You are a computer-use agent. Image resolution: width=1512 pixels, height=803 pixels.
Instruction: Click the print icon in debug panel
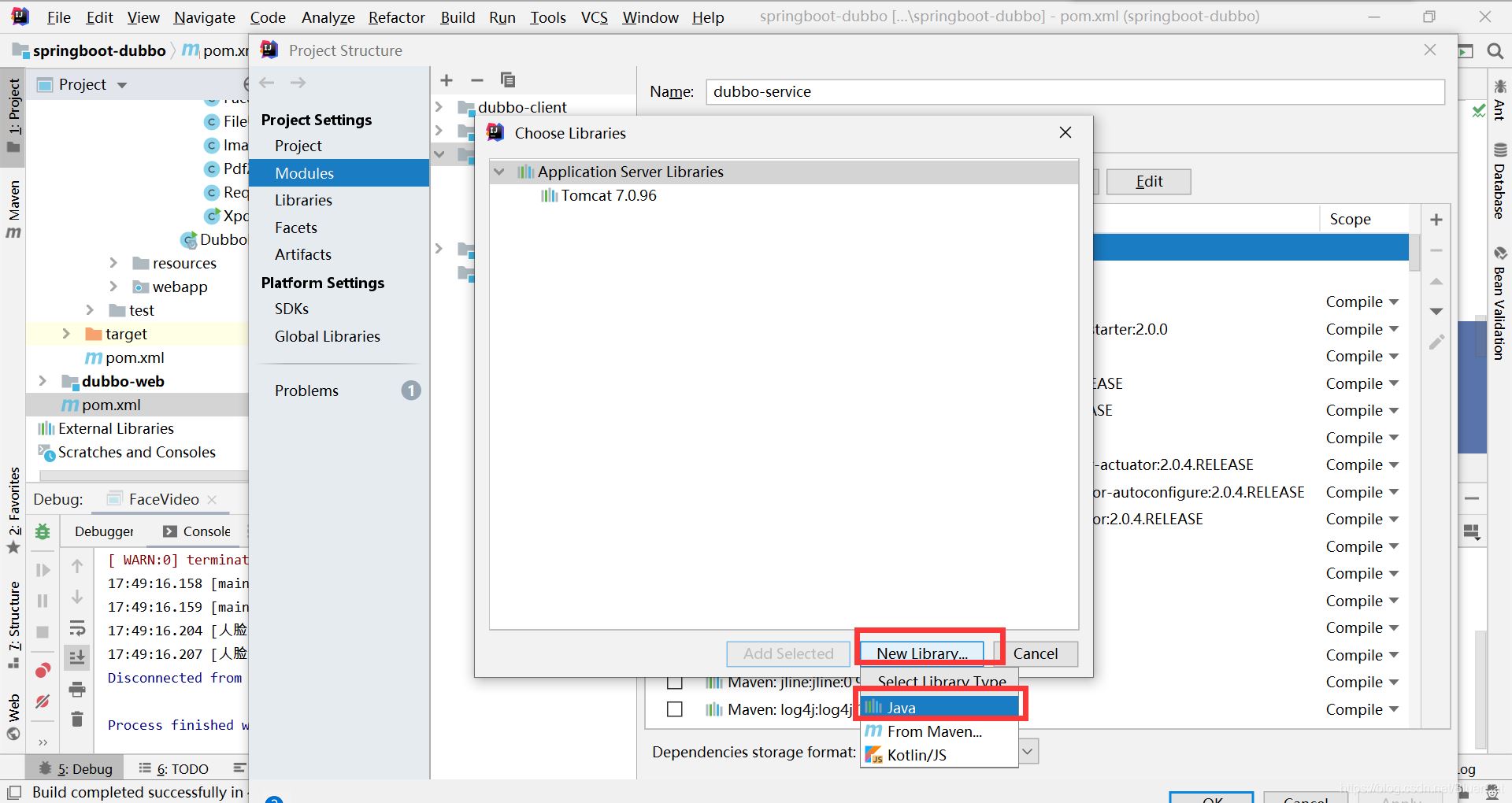pyautogui.click(x=77, y=690)
